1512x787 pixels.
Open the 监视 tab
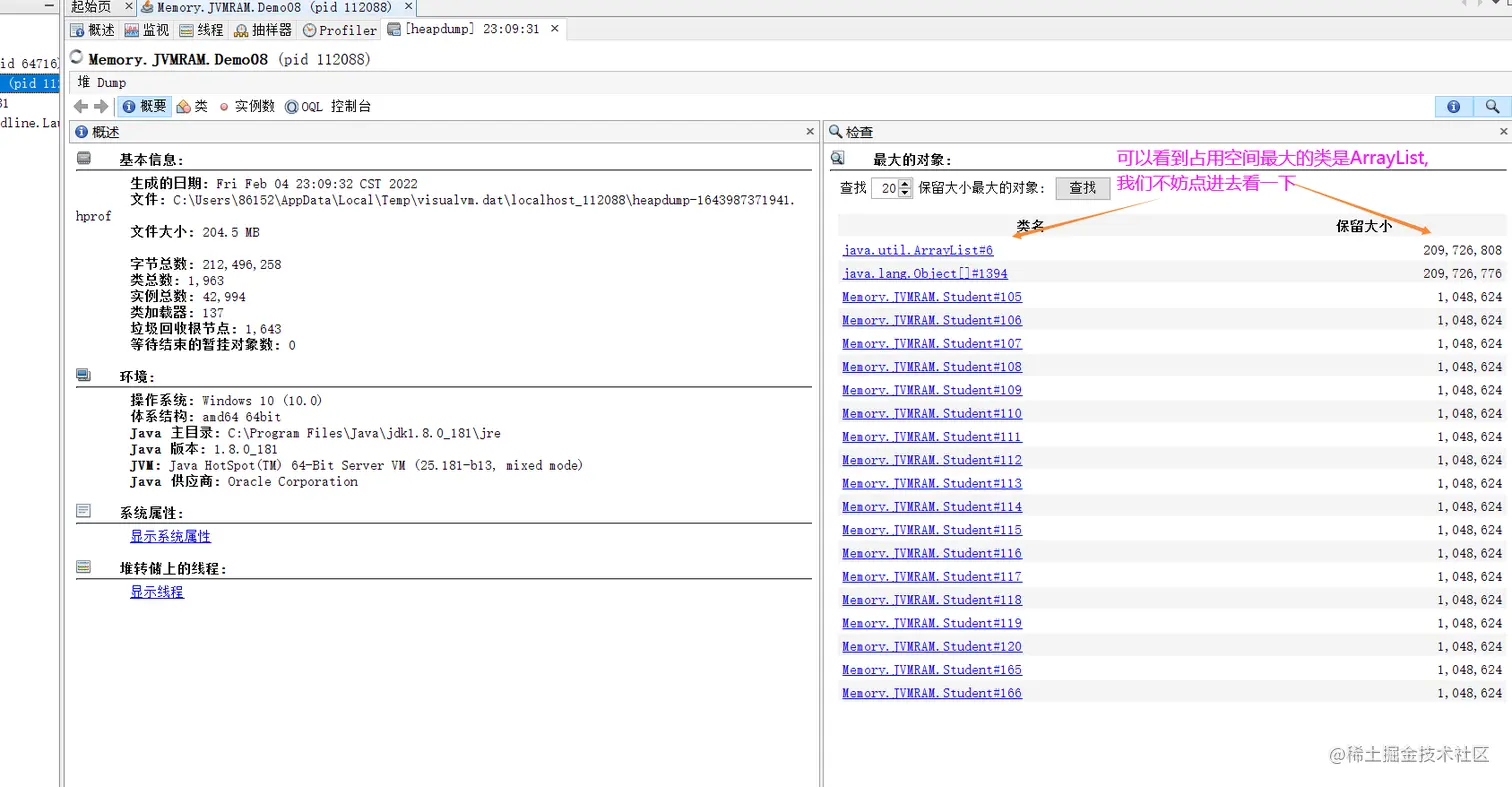tap(146, 30)
